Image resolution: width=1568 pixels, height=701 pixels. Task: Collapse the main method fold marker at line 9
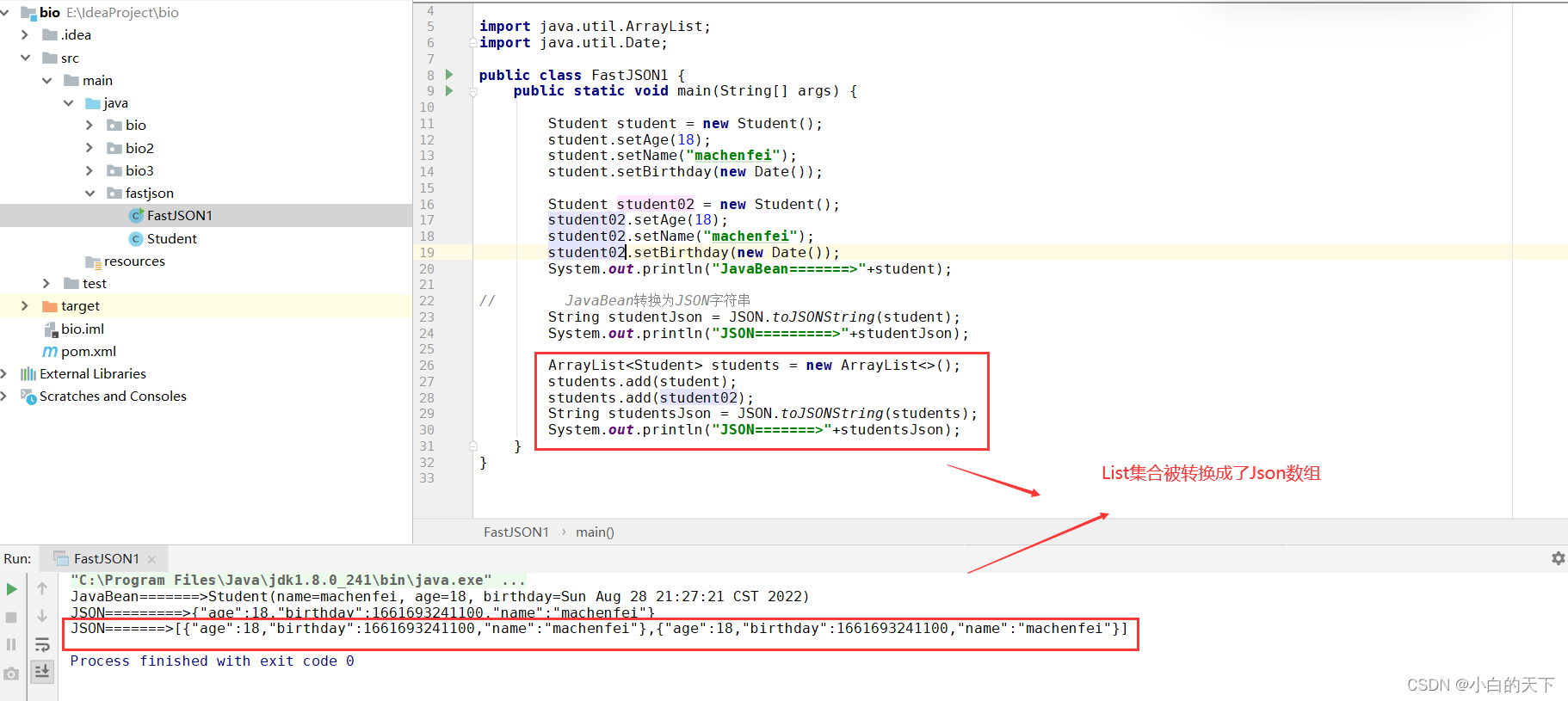[472, 91]
